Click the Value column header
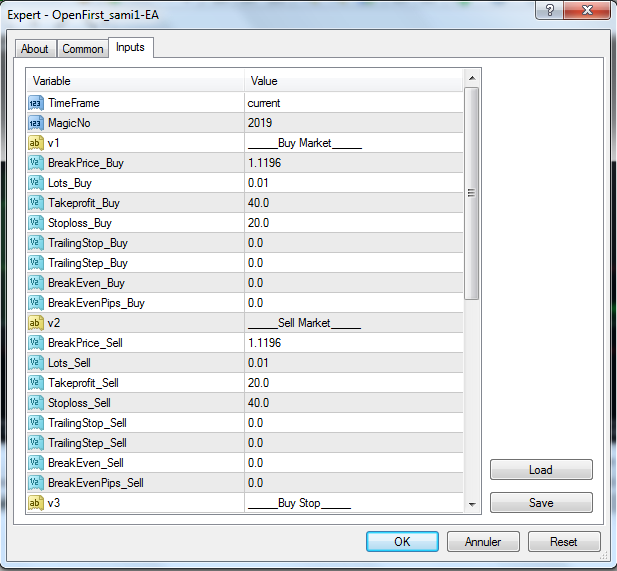This screenshot has width=617, height=571. point(350,81)
